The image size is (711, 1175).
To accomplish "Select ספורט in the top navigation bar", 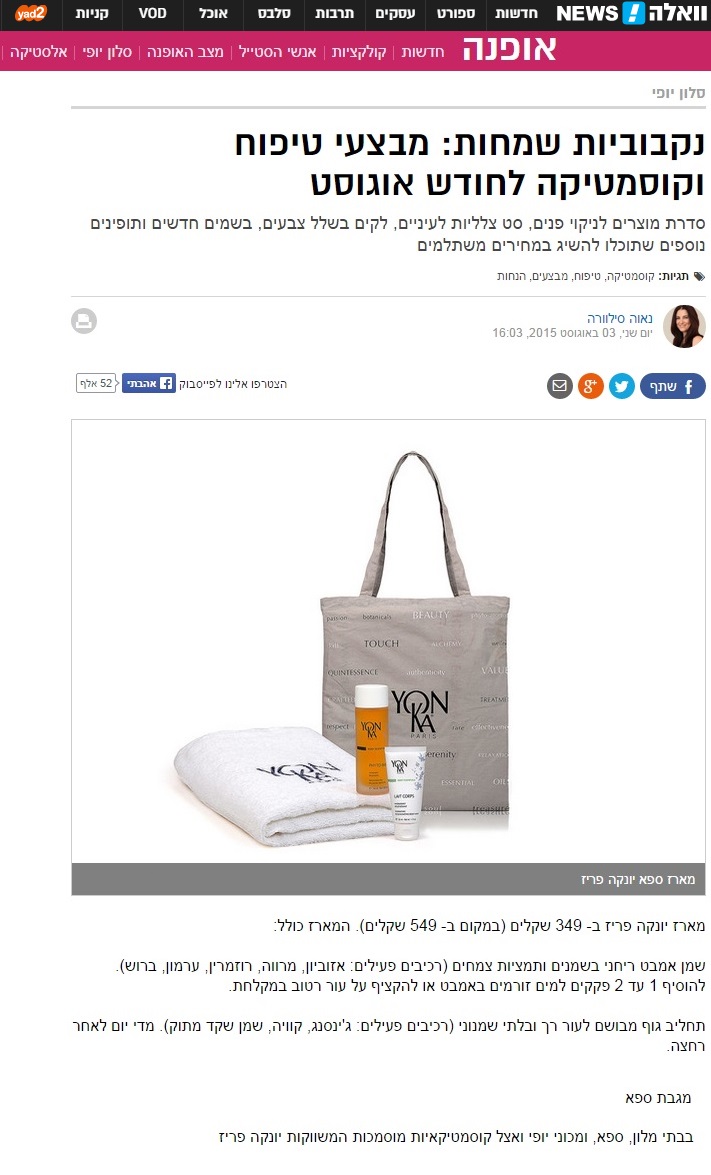I will [456, 13].
